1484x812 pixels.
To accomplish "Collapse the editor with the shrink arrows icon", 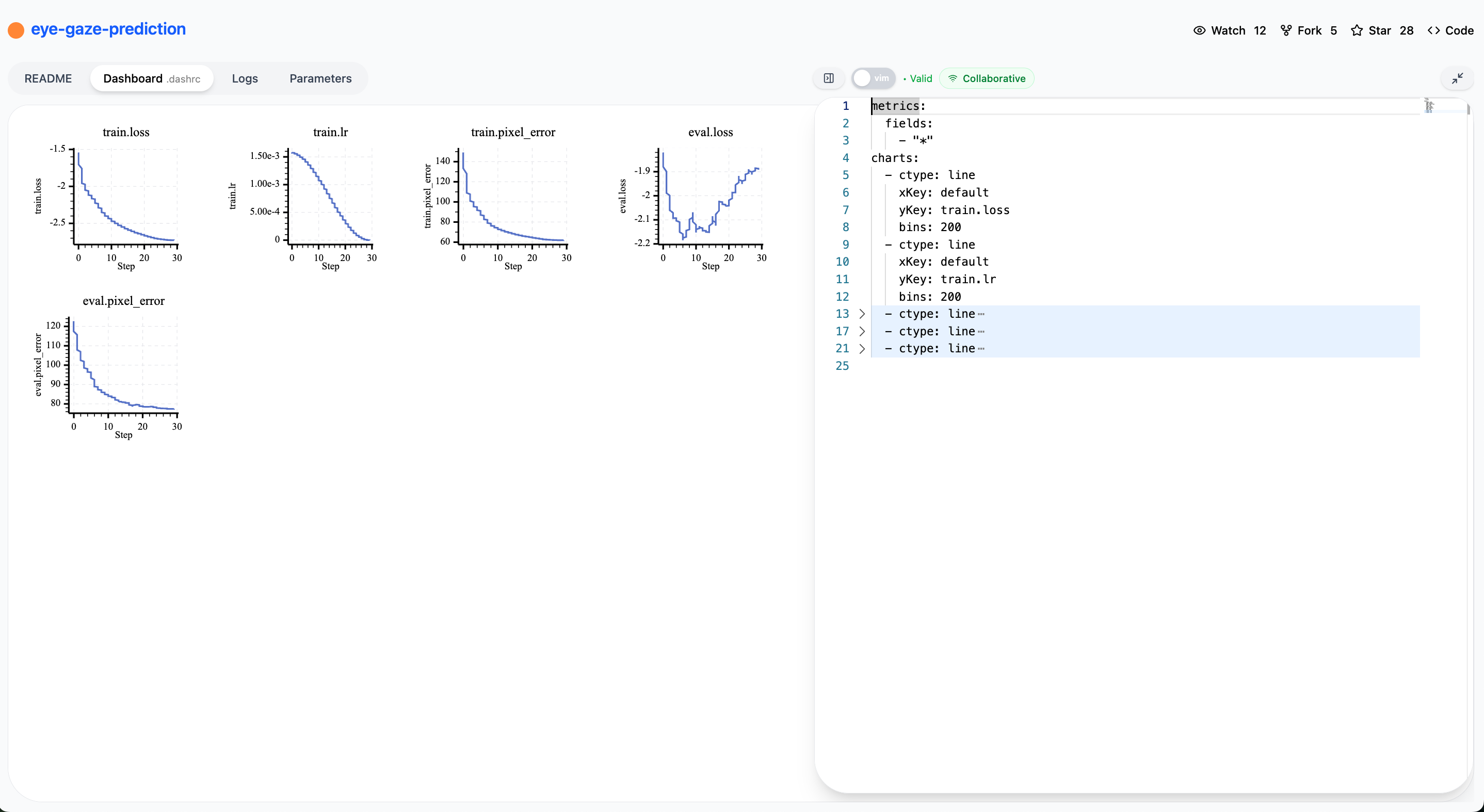I will (1458, 78).
